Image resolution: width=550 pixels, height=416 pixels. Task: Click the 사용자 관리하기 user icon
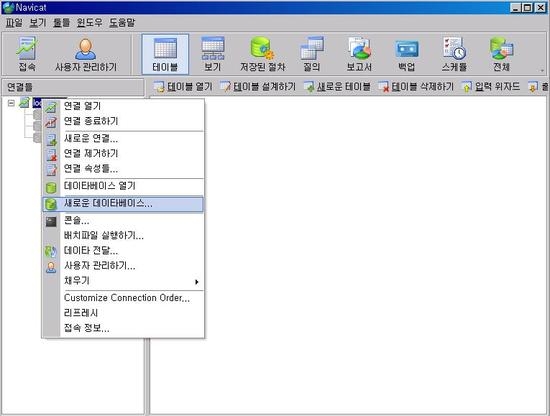click(86, 54)
